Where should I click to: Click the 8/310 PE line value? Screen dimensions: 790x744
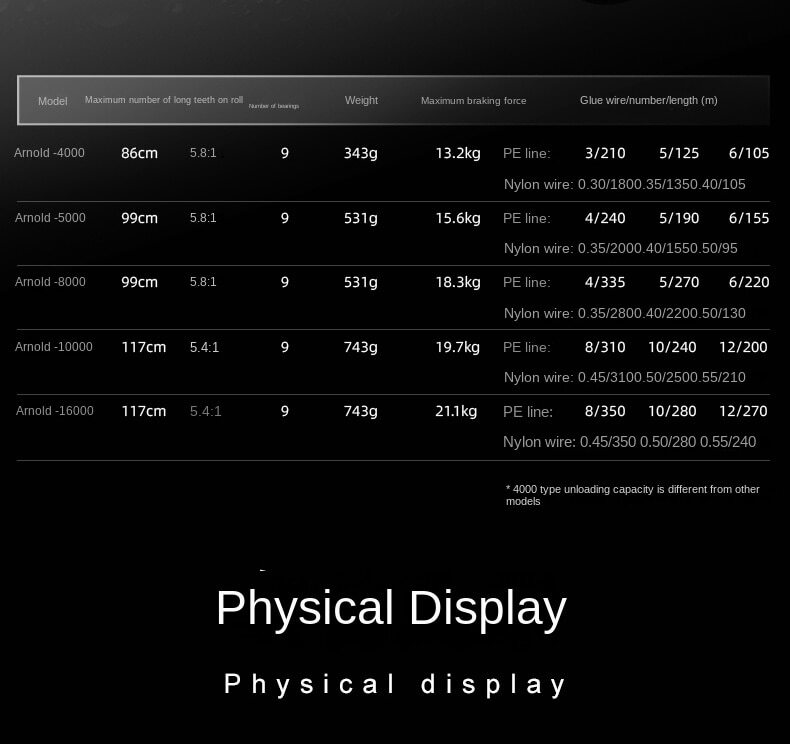605,347
